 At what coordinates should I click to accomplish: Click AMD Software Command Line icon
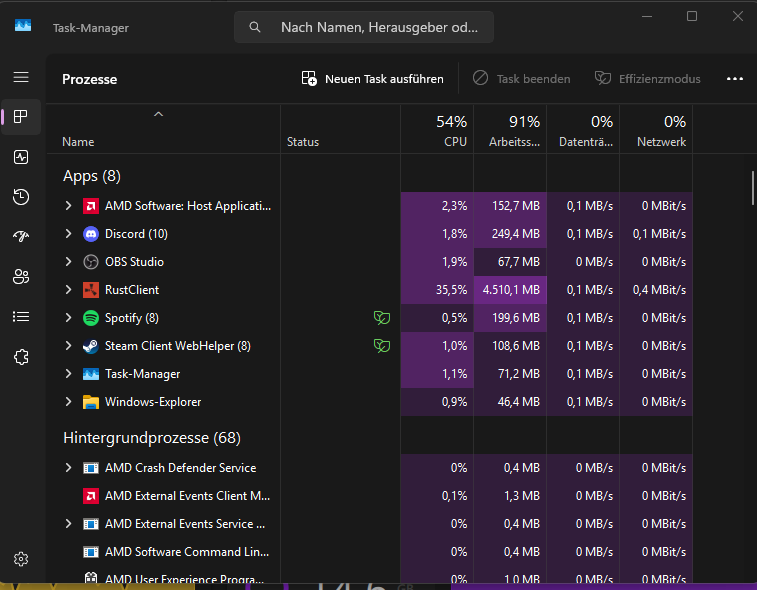91,552
